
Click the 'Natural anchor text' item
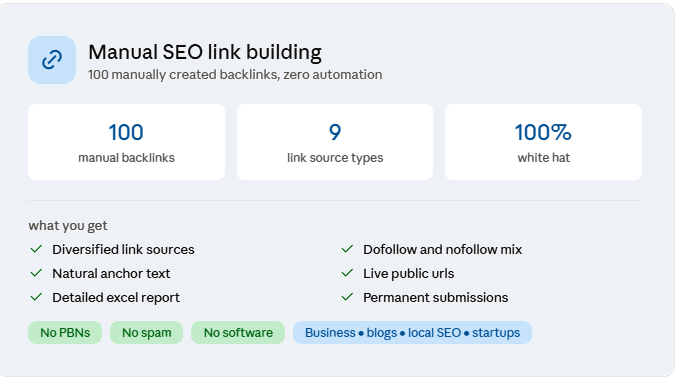pyautogui.click(x=111, y=273)
